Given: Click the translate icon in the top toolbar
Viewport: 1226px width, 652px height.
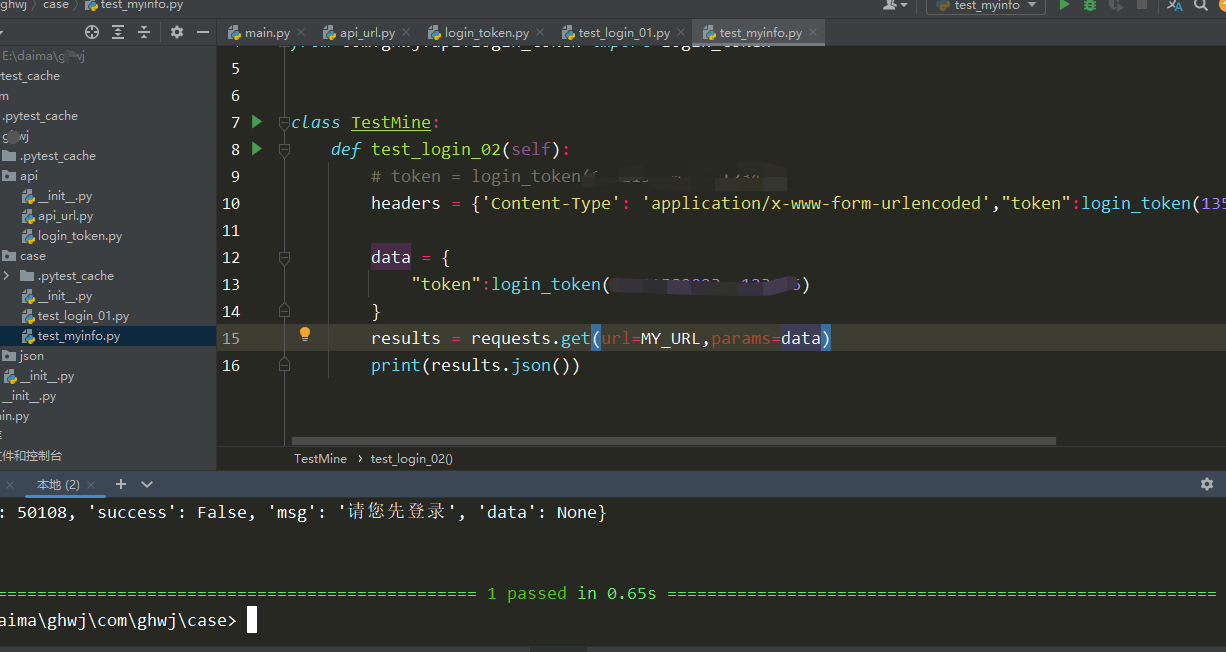Looking at the screenshot, I should point(1174,5).
